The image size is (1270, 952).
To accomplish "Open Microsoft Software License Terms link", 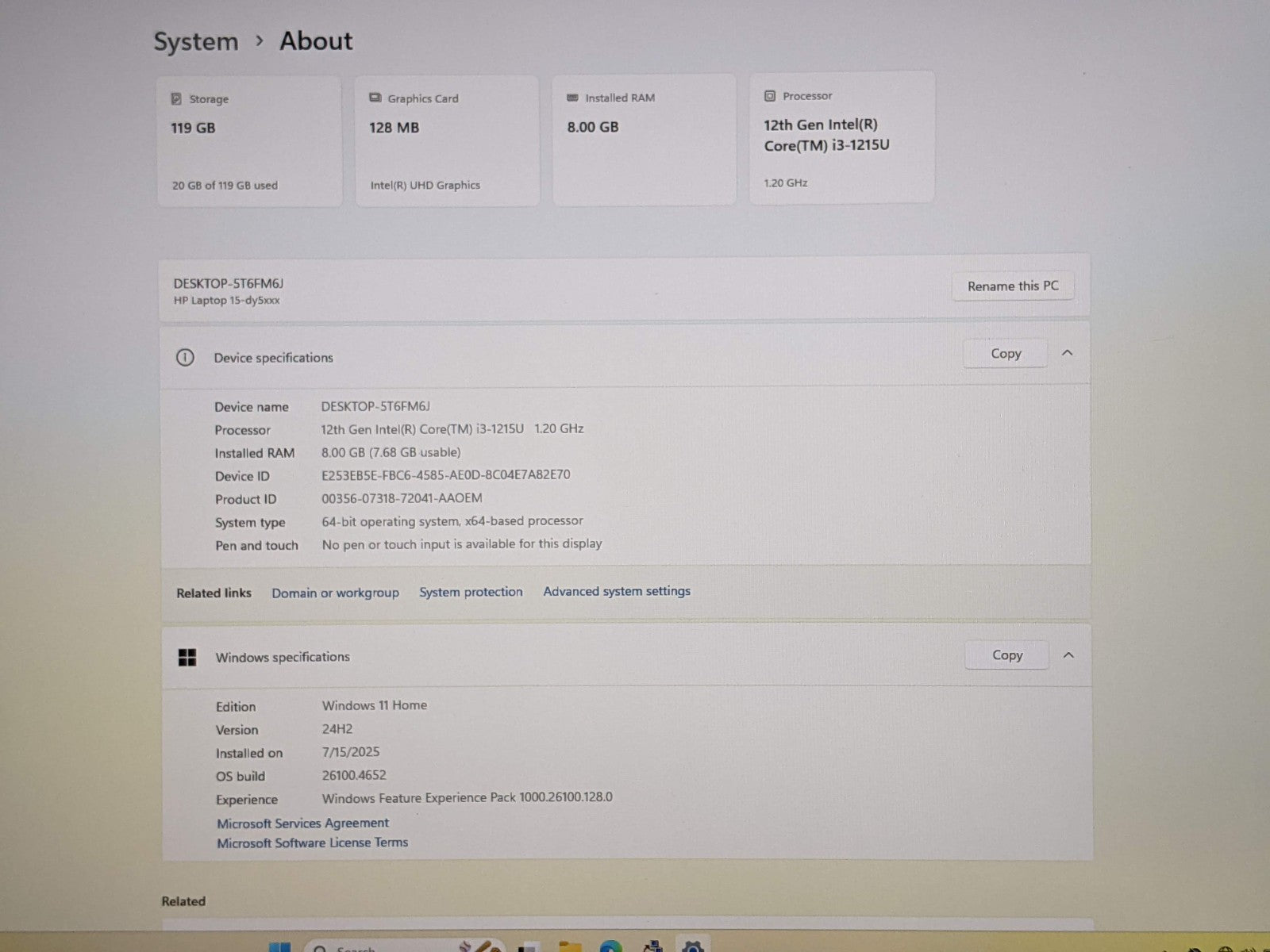I will click(x=312, y=843).
